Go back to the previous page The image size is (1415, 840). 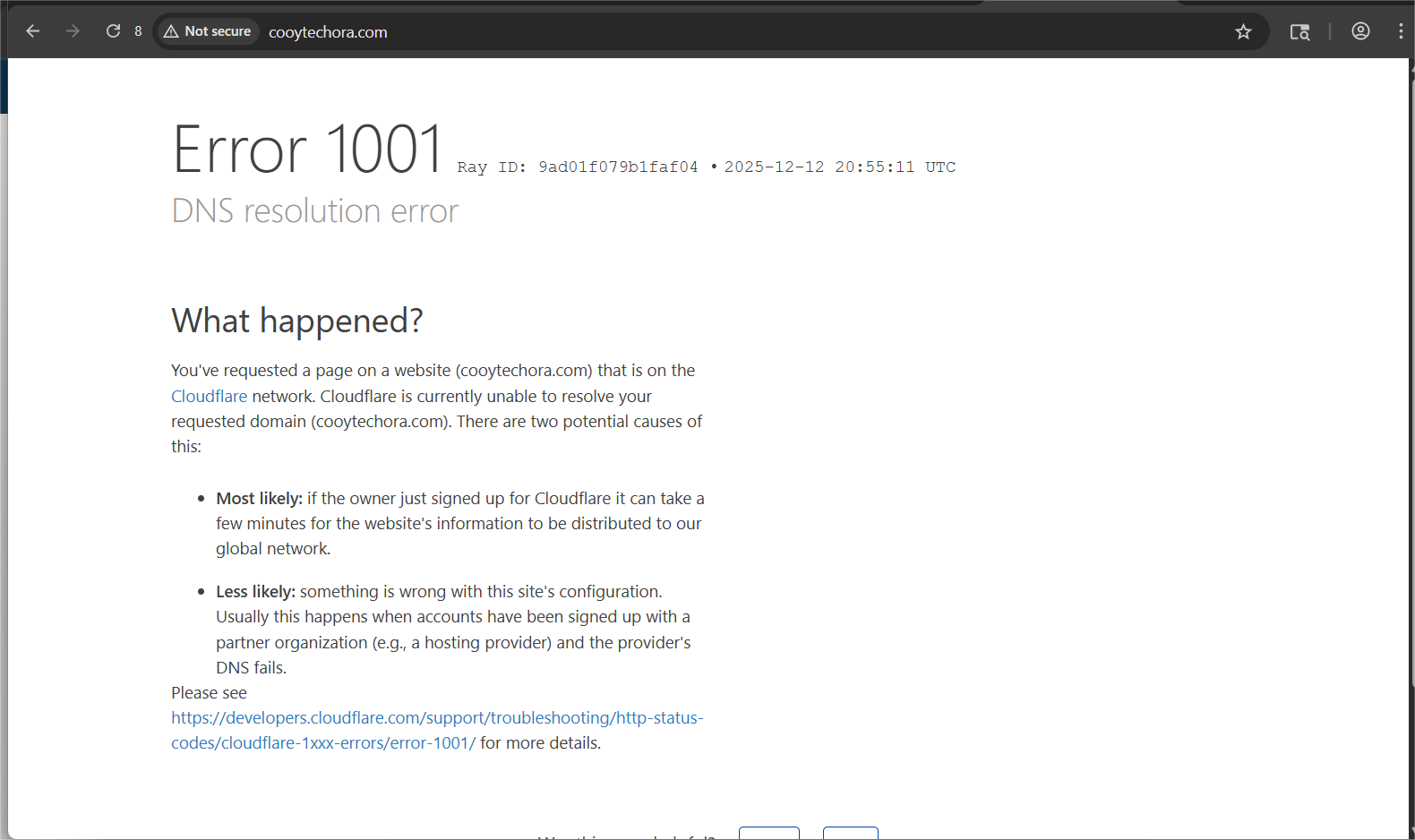pos(33,31)
